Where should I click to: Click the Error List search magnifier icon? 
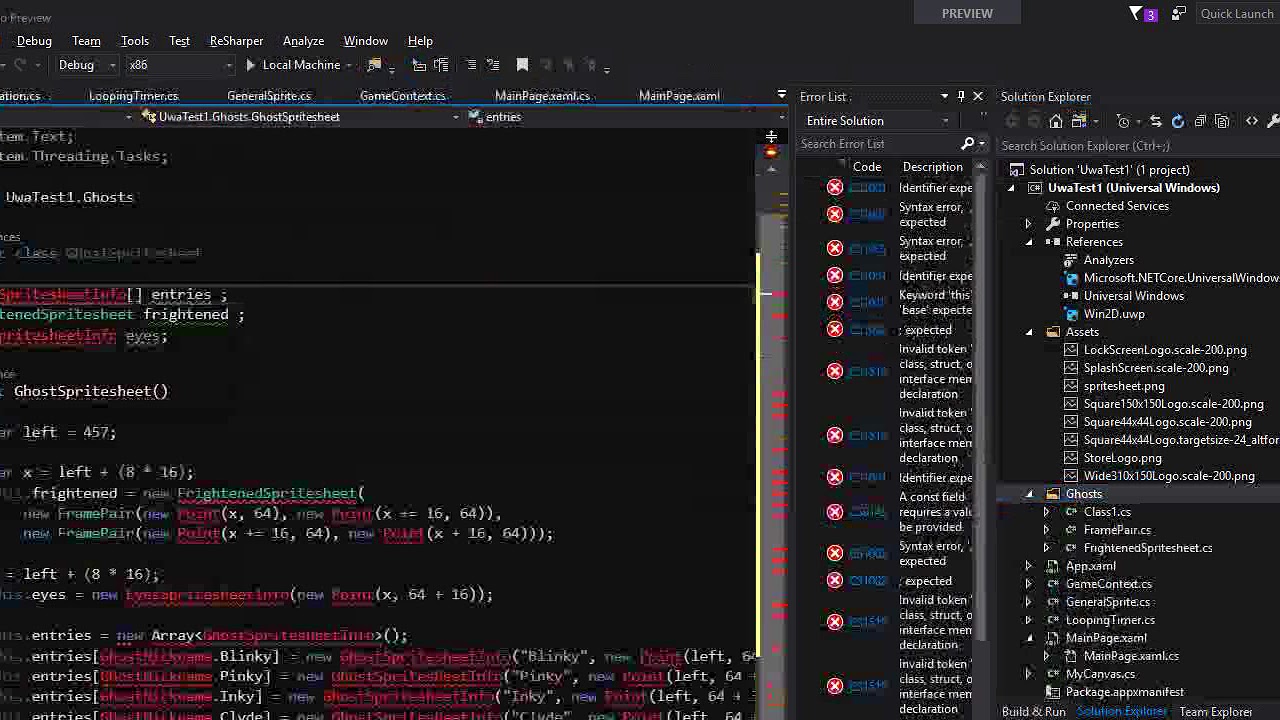pyautogui.click(x=967, y=144)
